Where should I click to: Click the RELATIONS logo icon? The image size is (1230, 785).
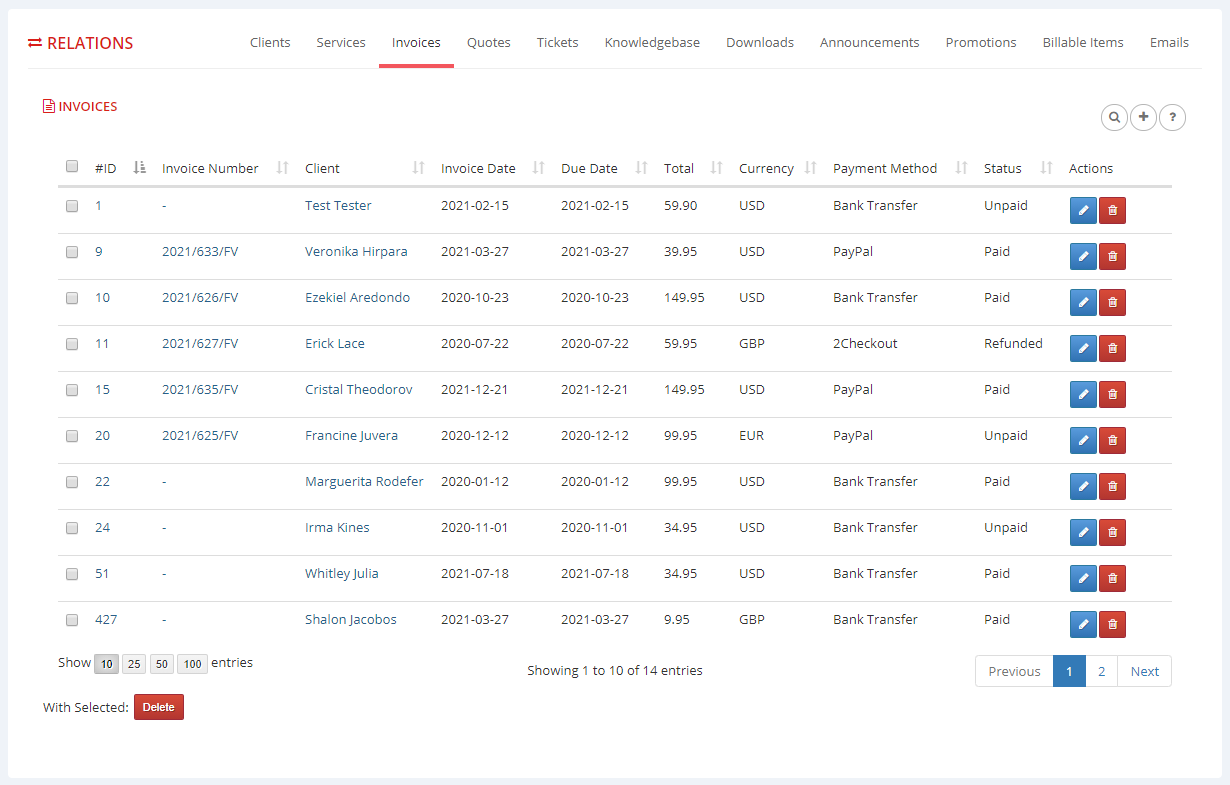tap(35, 43)
